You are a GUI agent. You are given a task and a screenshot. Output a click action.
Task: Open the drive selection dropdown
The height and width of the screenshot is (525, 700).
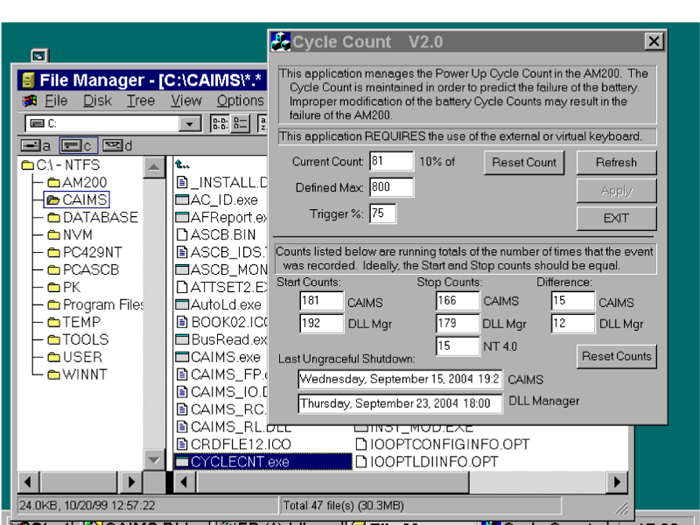(189, 123)
